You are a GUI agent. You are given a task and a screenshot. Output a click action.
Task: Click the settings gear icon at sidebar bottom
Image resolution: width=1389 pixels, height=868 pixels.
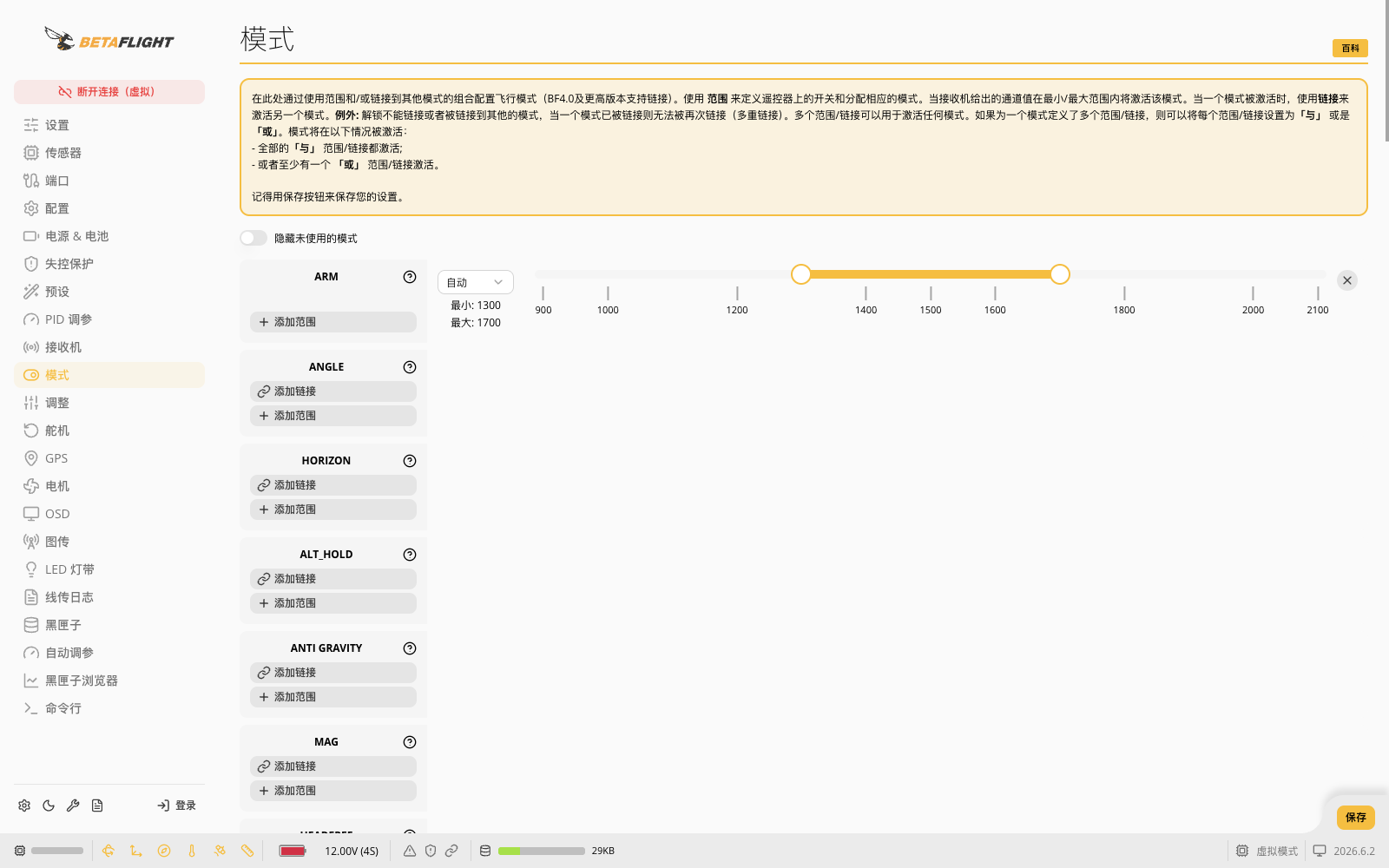[x=24, y=806]
